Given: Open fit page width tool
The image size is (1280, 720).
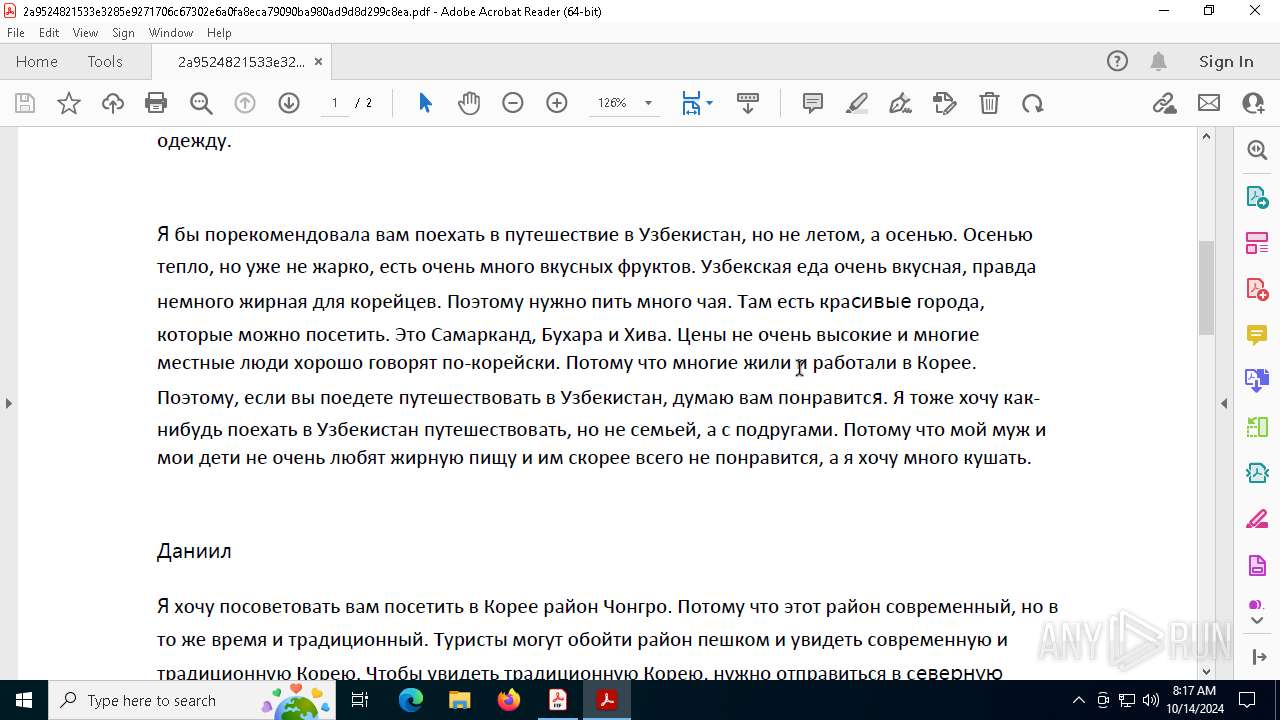Looking at the screenshot, I should [691, 103].
